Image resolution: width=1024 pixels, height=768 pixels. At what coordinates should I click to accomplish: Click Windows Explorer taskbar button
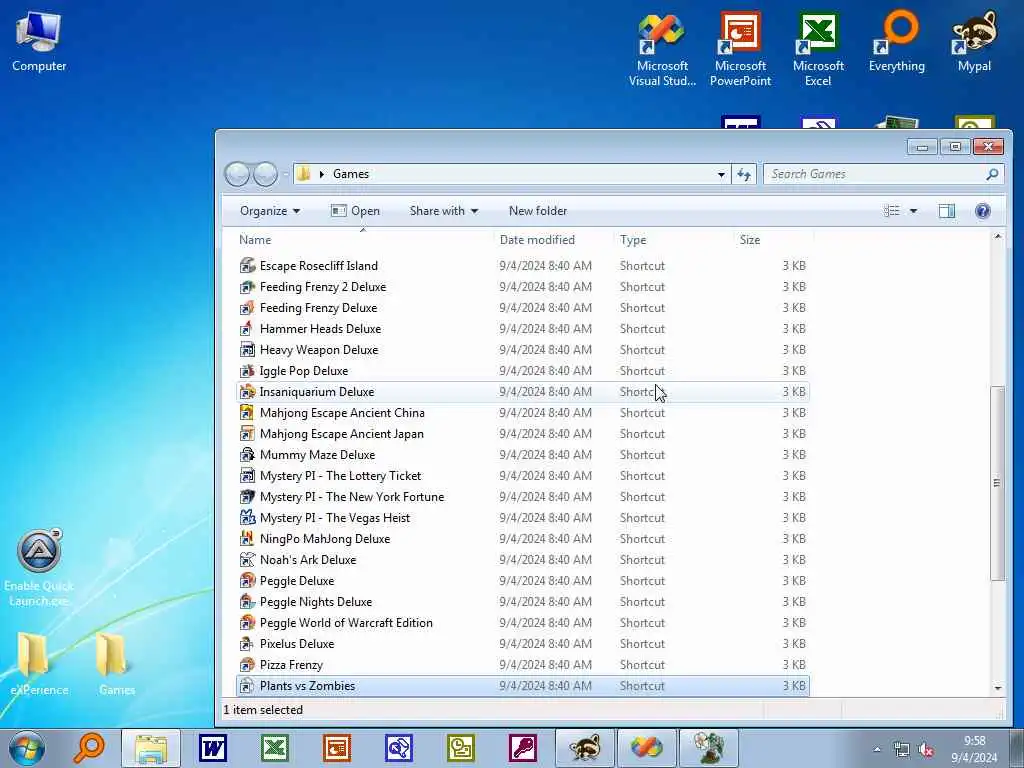coord(151,748)
